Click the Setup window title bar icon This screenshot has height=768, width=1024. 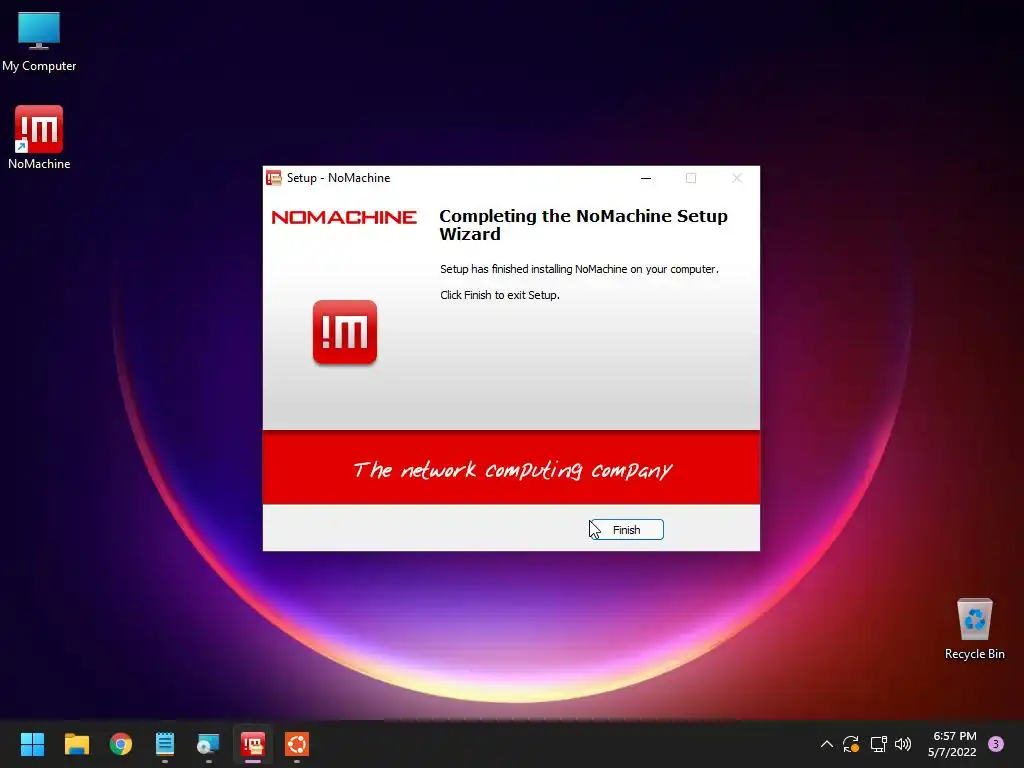click(x=274, y=178)
